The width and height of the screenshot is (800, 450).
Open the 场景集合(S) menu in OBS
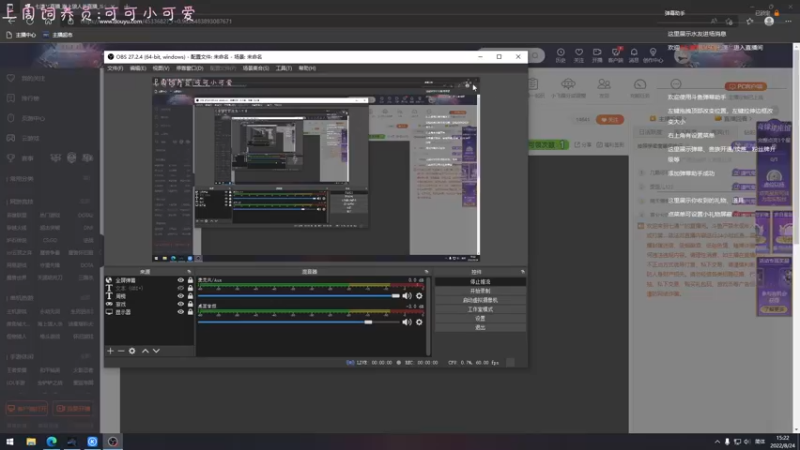click(256, 68)
